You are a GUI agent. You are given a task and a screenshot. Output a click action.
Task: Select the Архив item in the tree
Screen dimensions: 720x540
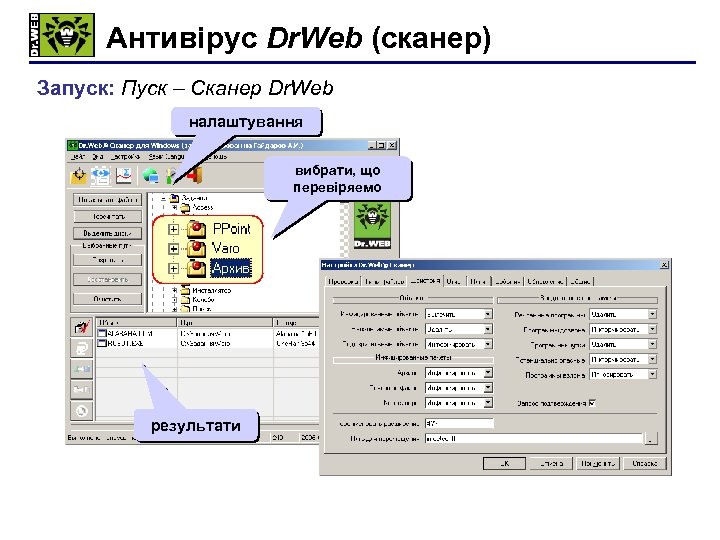click(231, 268)
